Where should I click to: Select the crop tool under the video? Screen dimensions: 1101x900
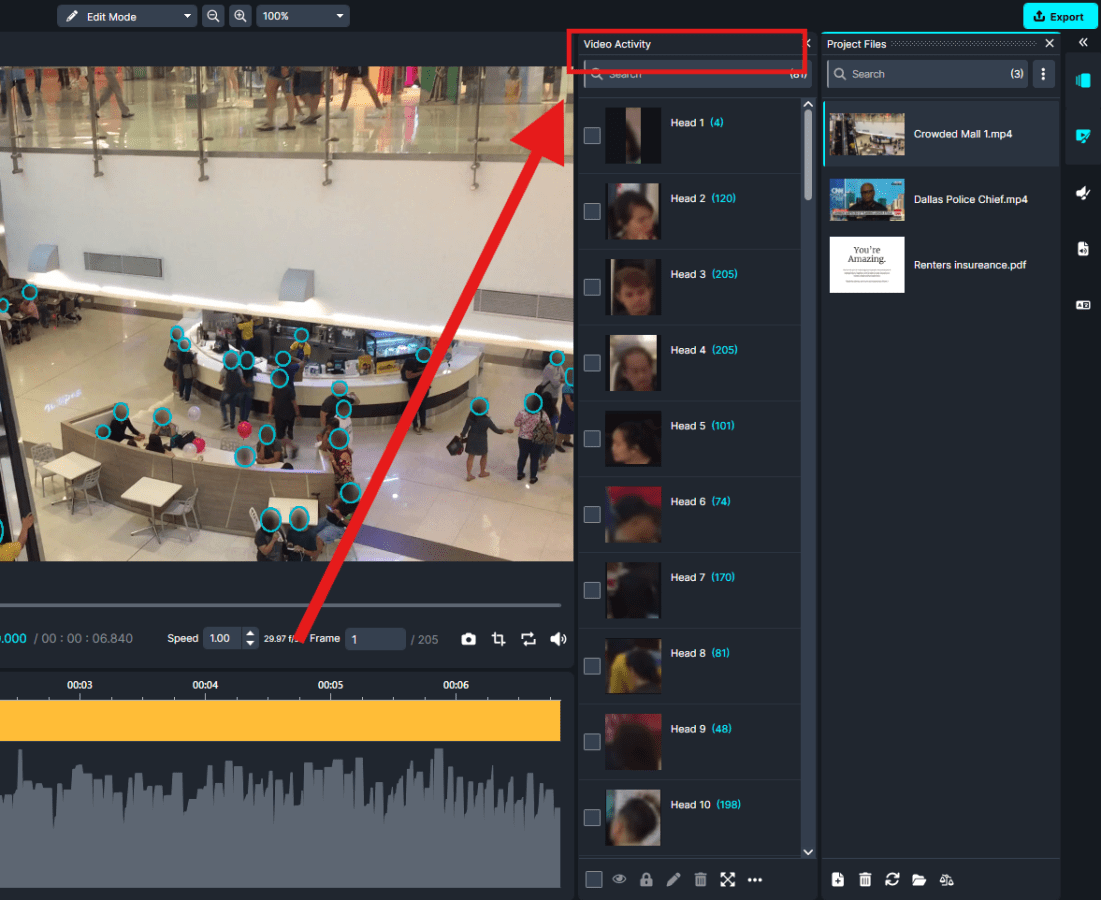(x=499, y=639)
